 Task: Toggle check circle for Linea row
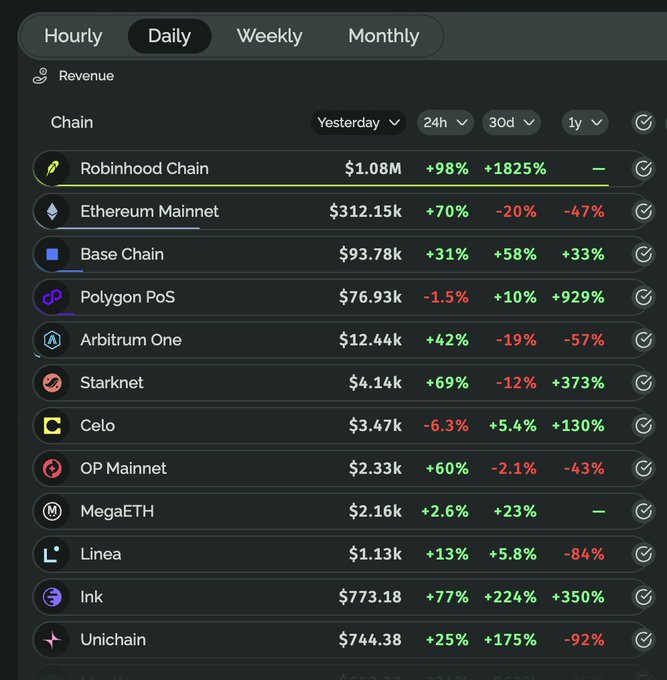coord(643,554)
